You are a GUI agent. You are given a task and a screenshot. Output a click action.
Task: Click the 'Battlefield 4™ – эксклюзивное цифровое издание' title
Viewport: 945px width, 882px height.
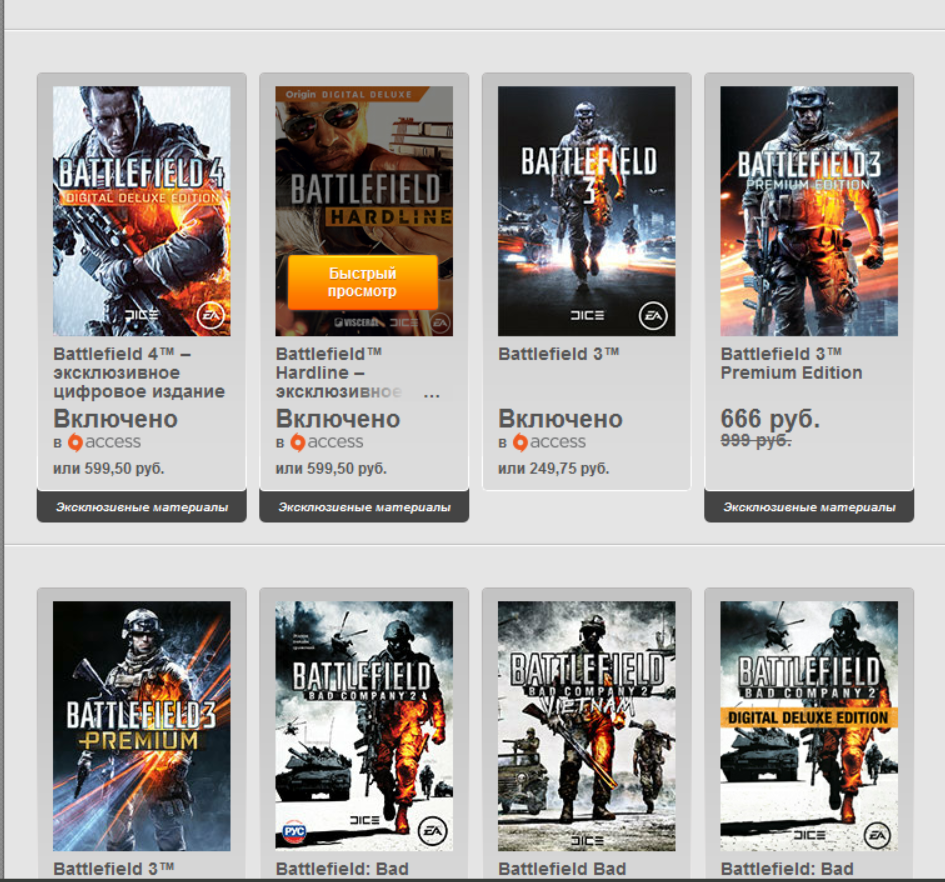click(139, 373)
